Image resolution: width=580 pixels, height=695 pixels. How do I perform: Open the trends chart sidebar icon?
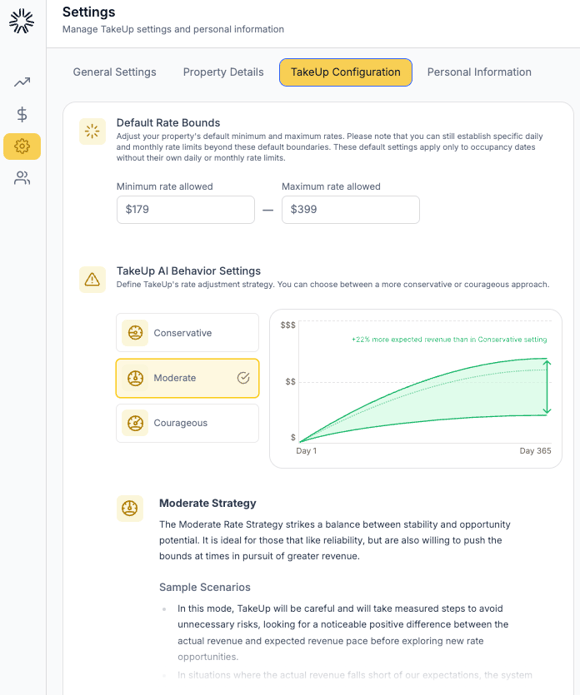(22, 82)
